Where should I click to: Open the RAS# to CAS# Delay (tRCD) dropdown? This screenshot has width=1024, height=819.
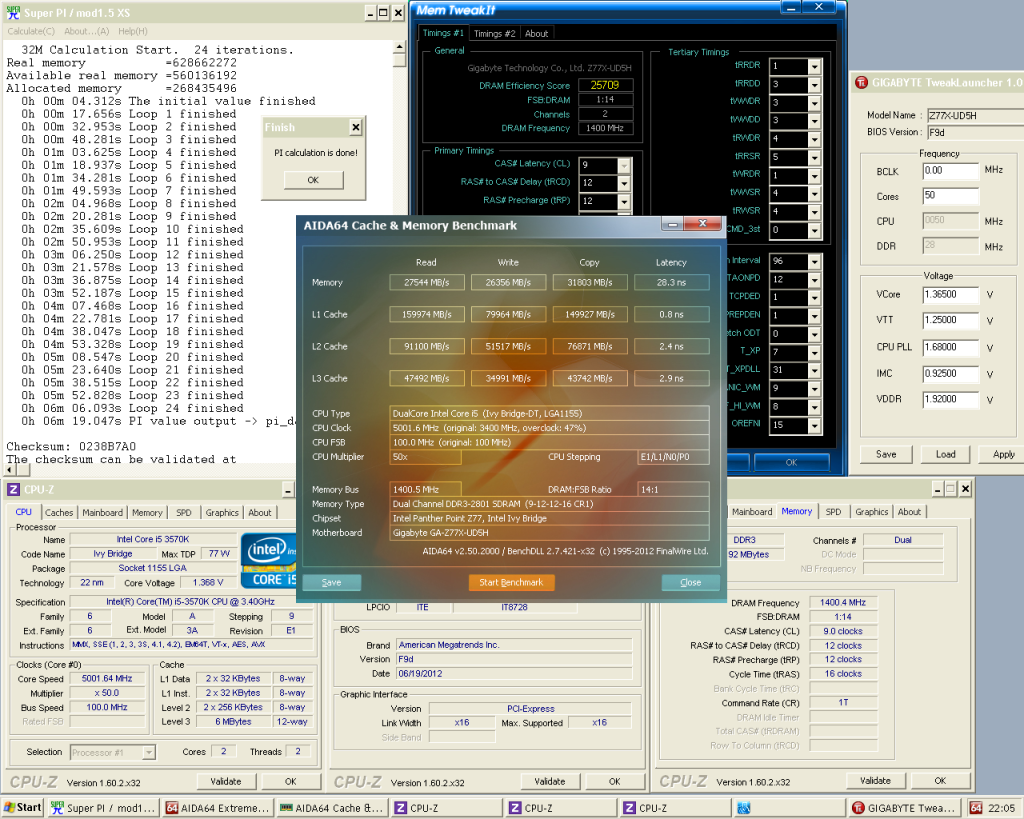[624, 183]
